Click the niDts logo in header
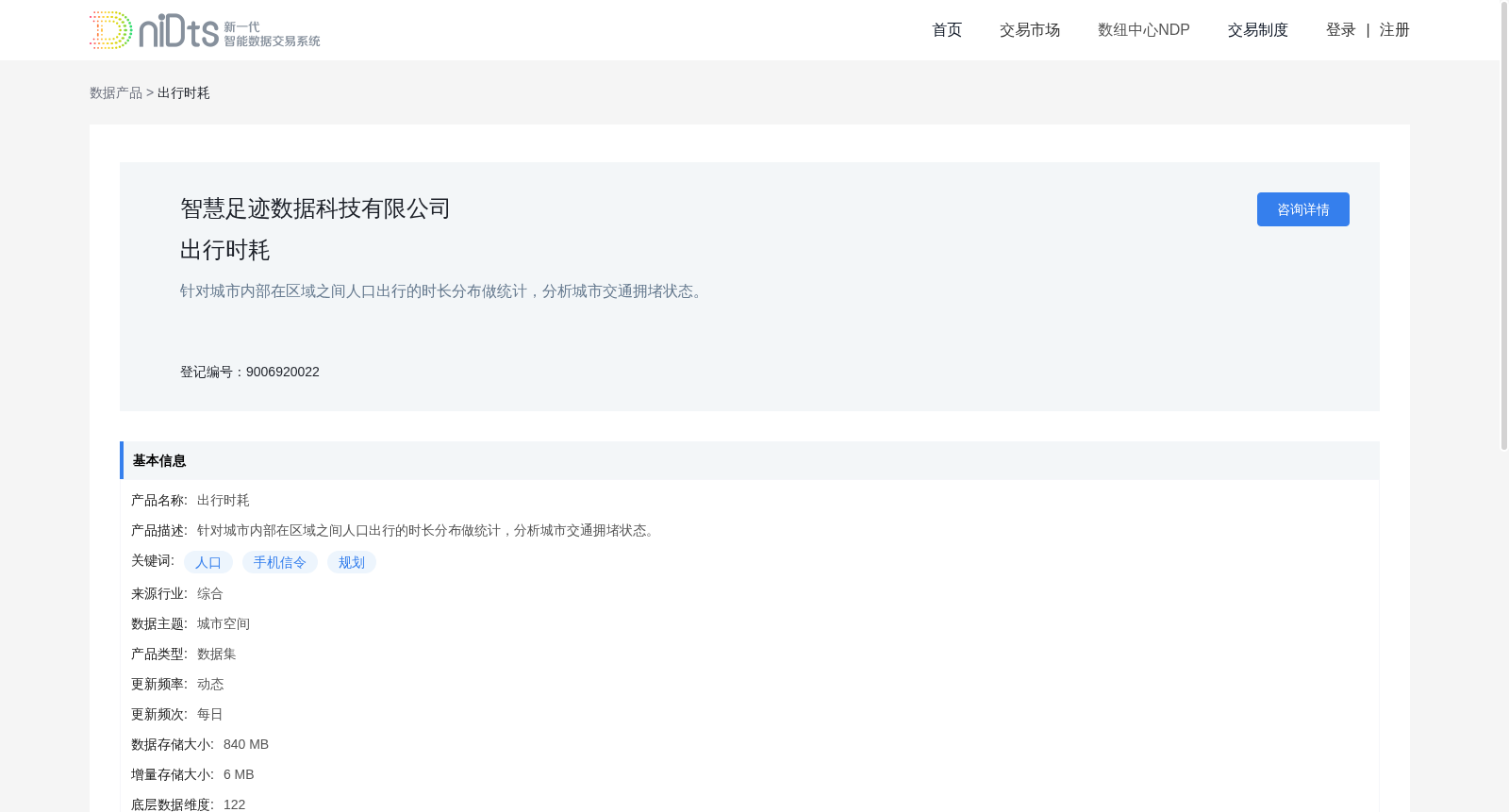 (205, 30)
